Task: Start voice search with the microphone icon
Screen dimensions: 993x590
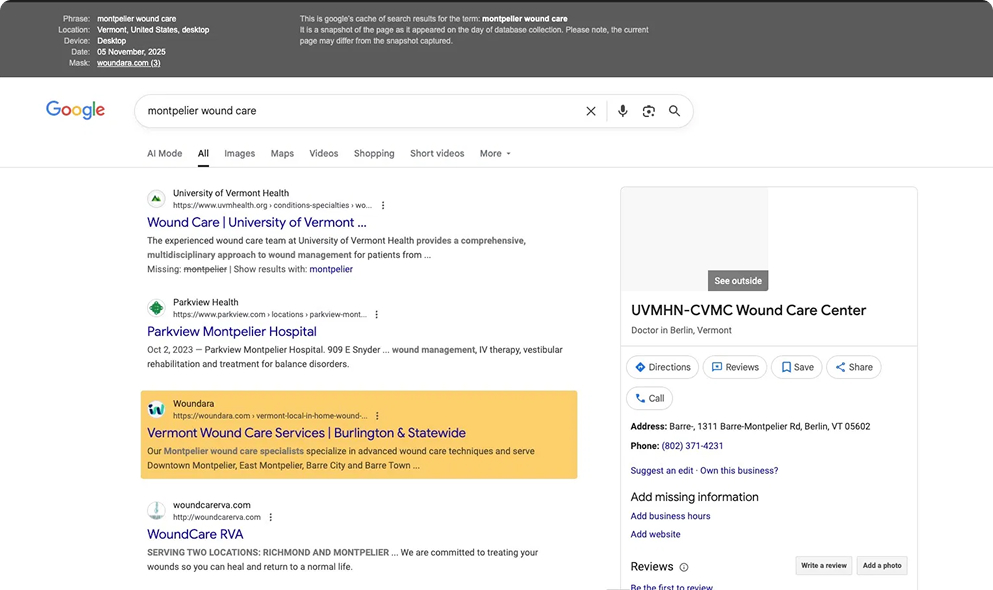Action: pos(623,111)
